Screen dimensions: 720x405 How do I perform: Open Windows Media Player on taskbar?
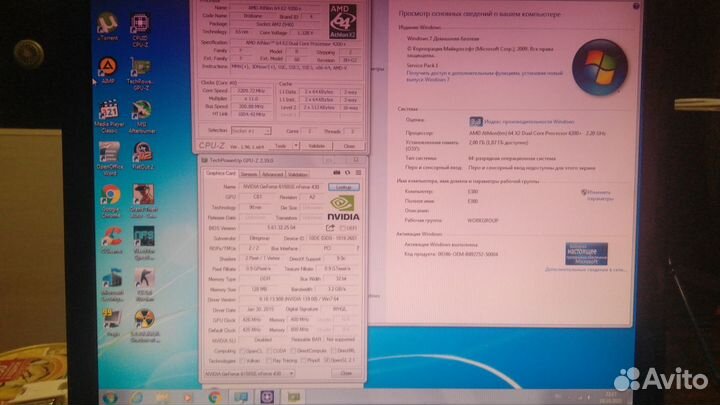click(188, 397)
